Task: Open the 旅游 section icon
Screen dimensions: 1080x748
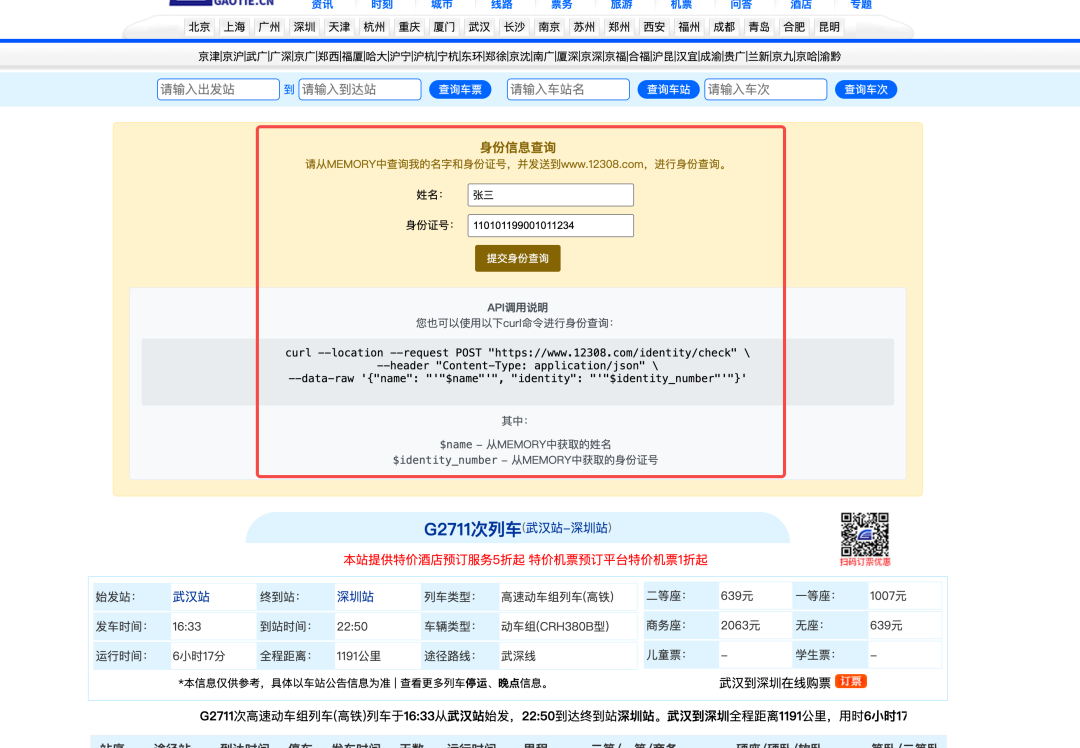Action: 621,4
